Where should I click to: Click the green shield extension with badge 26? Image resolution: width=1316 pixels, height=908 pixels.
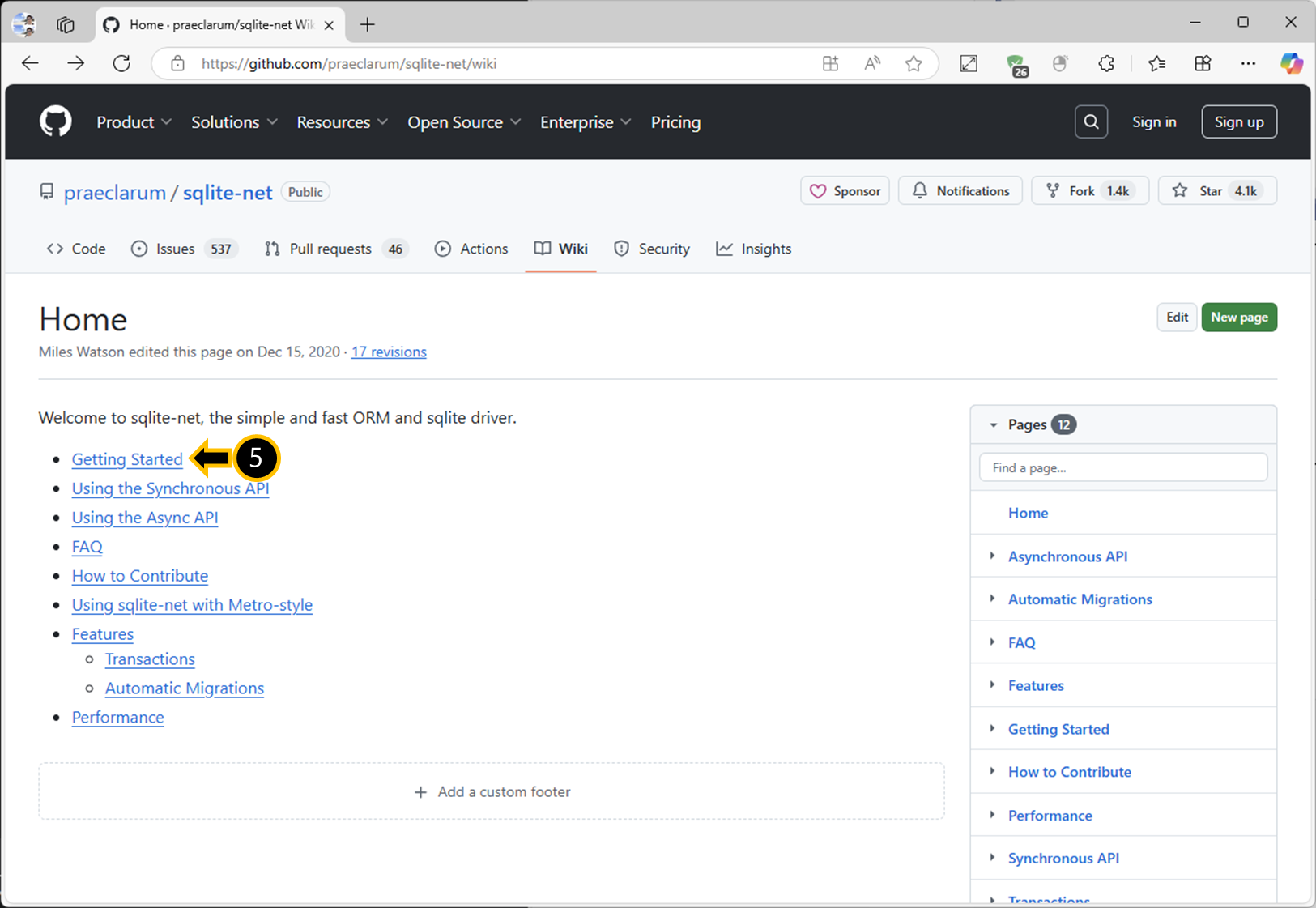[x=1016, y=65]
